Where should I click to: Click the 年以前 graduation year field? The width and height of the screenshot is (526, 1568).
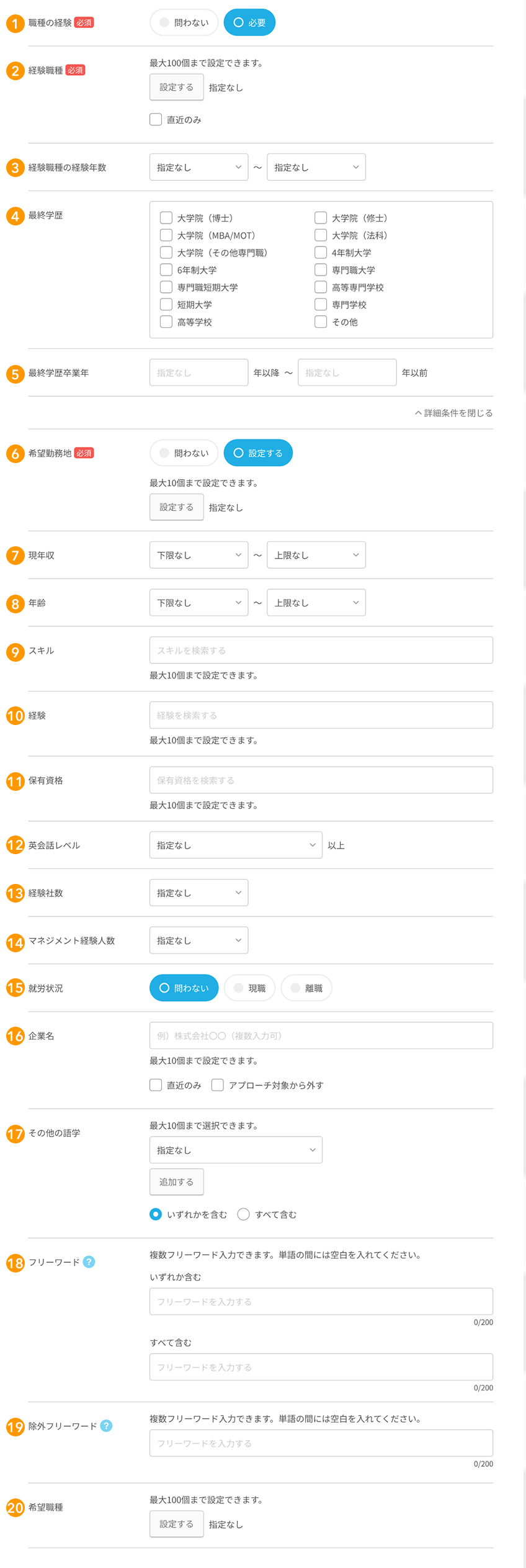click(x=347, y=372)
